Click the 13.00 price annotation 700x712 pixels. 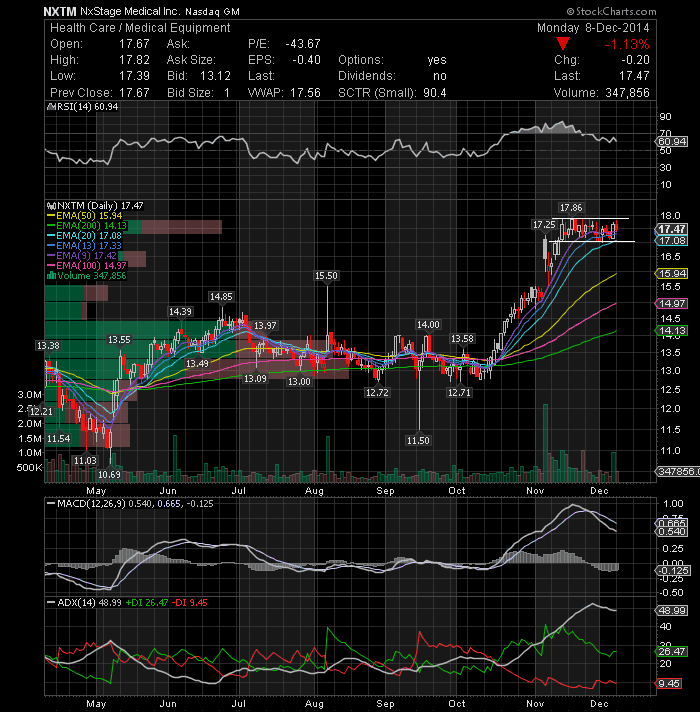[x=299, y=381]
